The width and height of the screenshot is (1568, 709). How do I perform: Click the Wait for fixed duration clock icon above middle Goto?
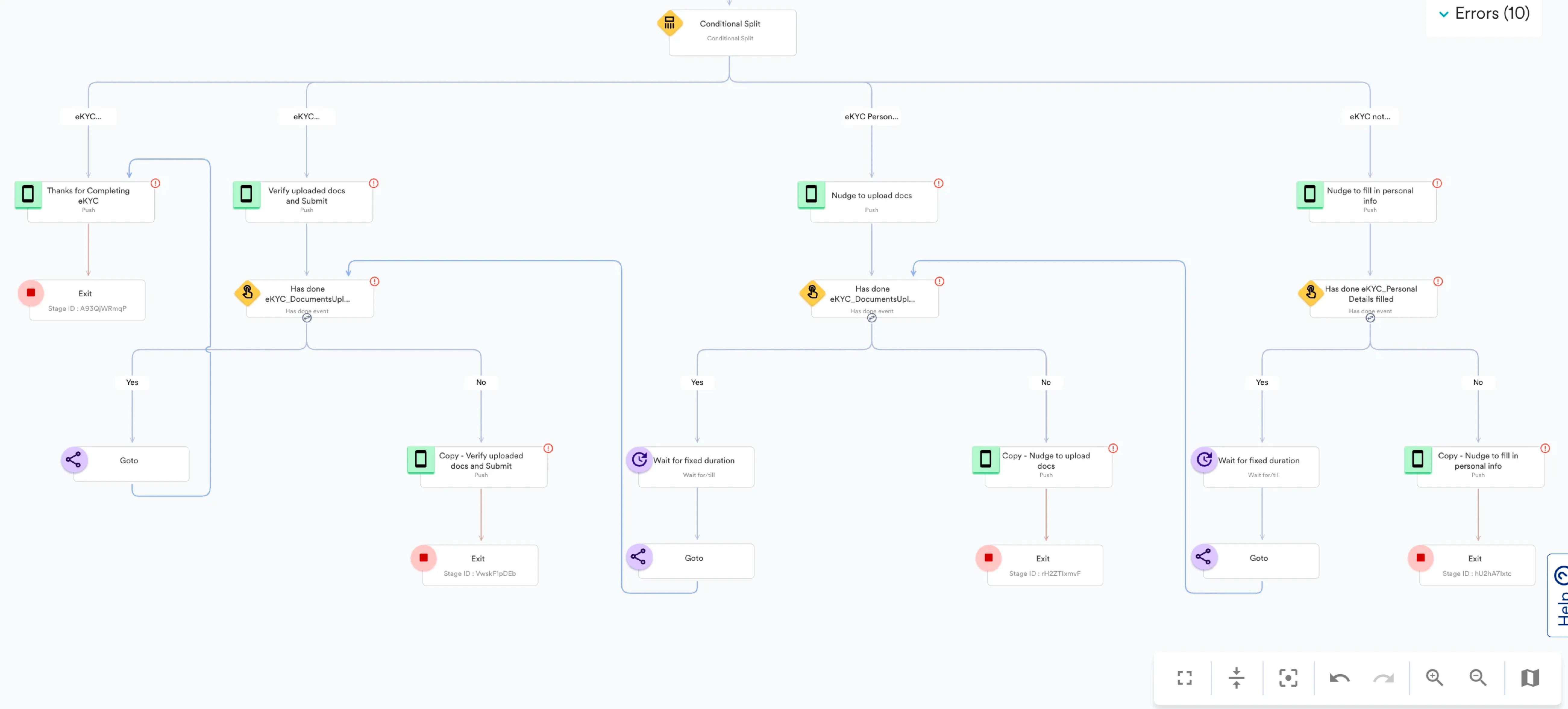click(x=639, y=460)
